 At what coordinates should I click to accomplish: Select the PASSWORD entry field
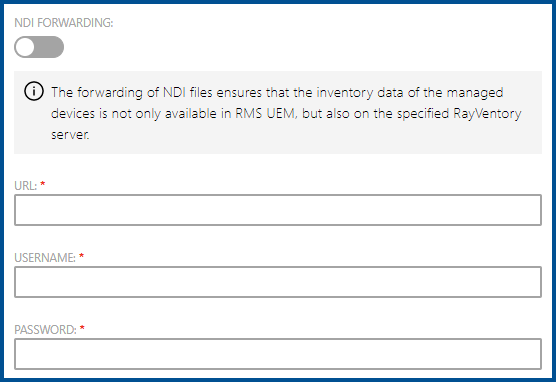[x=278, y=354]
